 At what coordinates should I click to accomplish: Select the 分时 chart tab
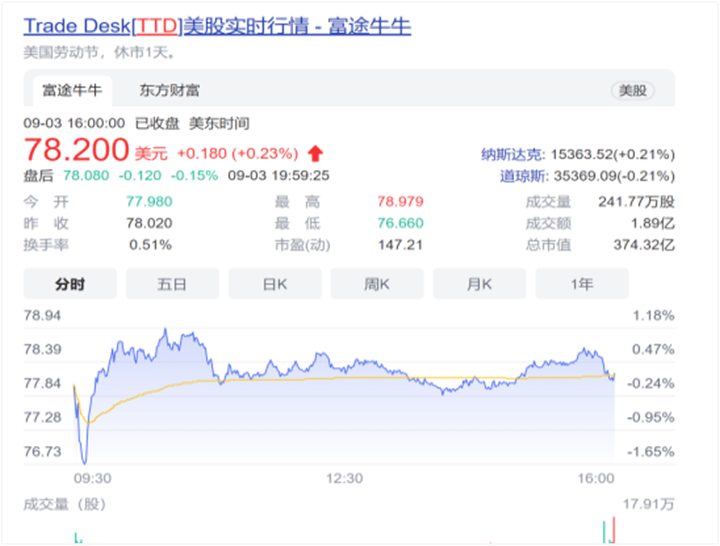[x=70, y=284]
